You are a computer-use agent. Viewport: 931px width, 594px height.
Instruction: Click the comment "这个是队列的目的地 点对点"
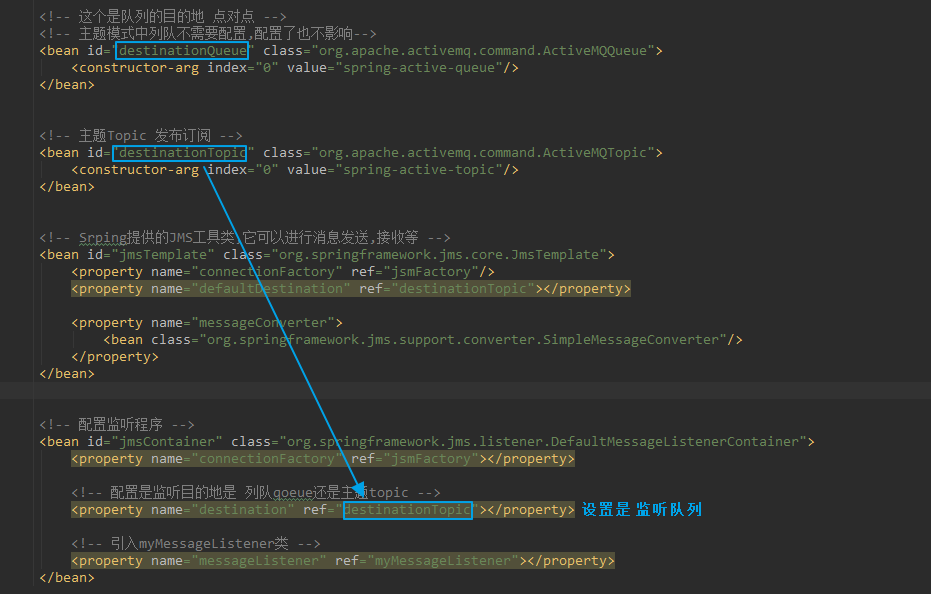pos(163,17)
